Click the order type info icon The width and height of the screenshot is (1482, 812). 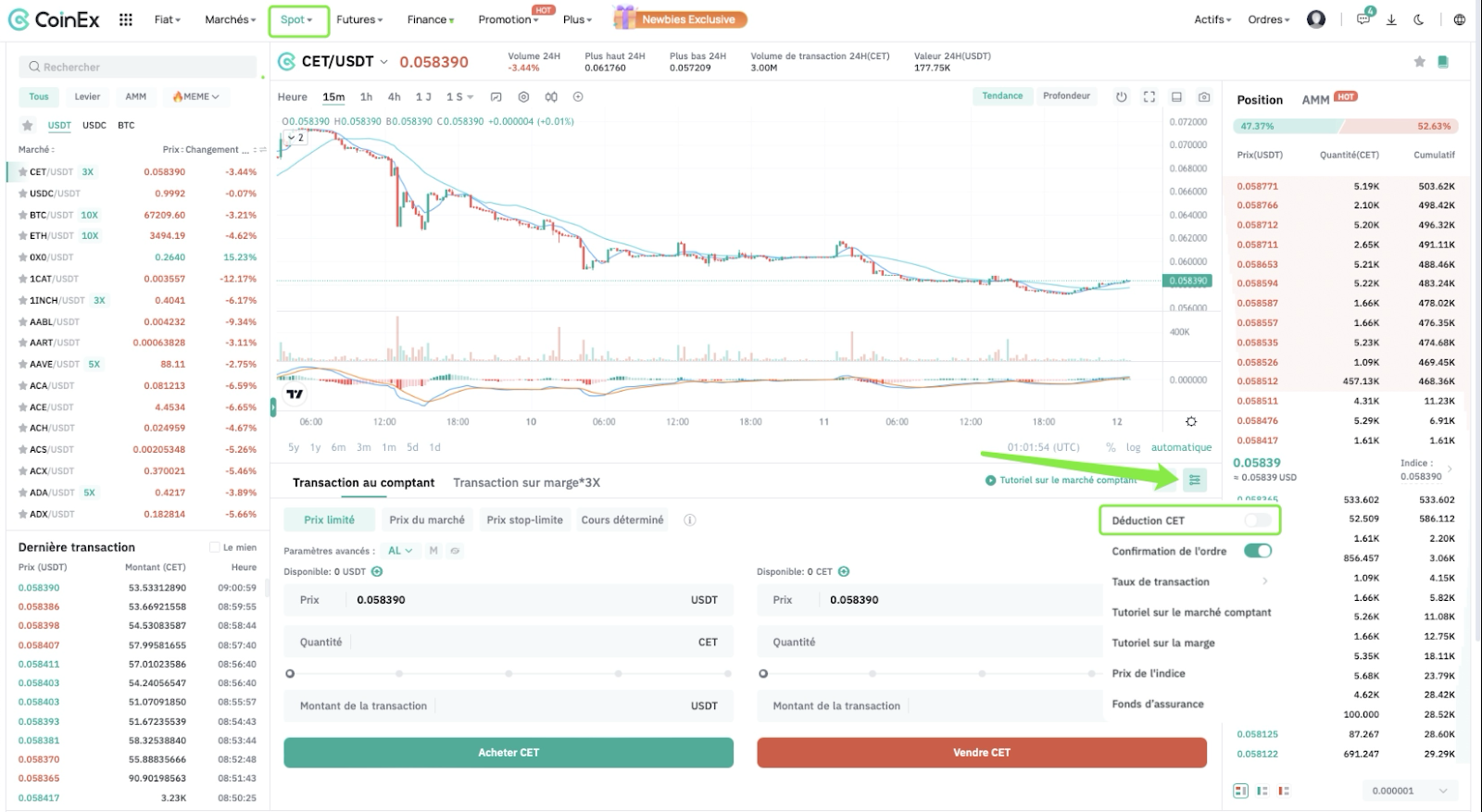pos(689,520)
